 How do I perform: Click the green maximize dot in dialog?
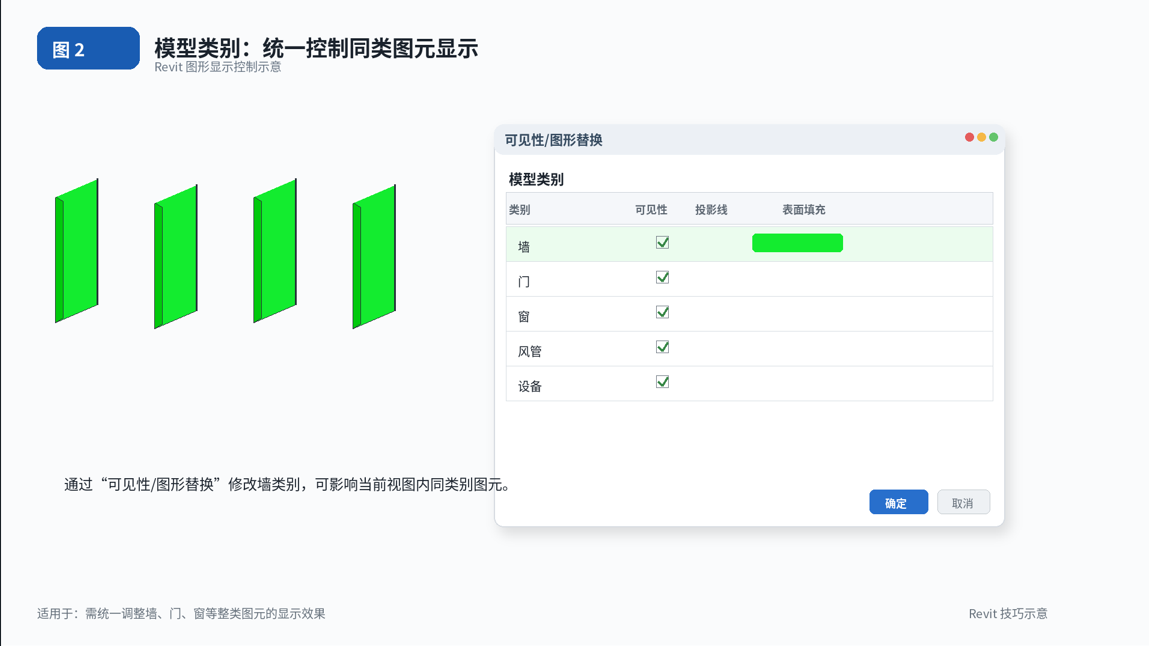[994, 137]
